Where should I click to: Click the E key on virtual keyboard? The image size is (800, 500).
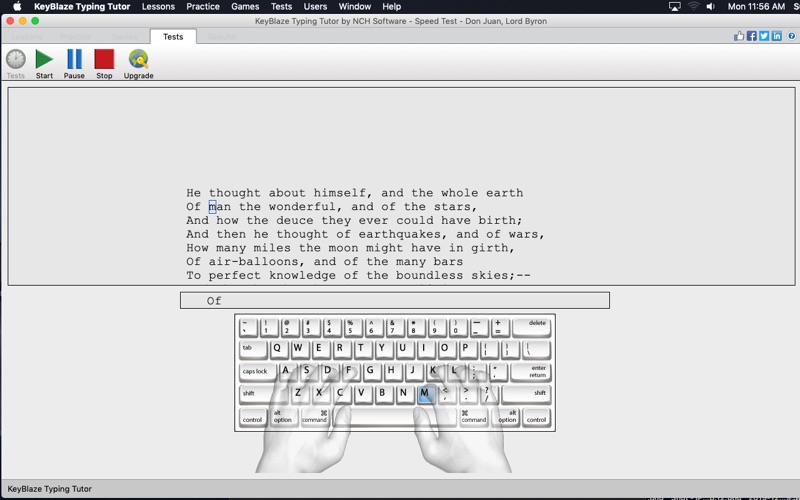tap(319, 348)
